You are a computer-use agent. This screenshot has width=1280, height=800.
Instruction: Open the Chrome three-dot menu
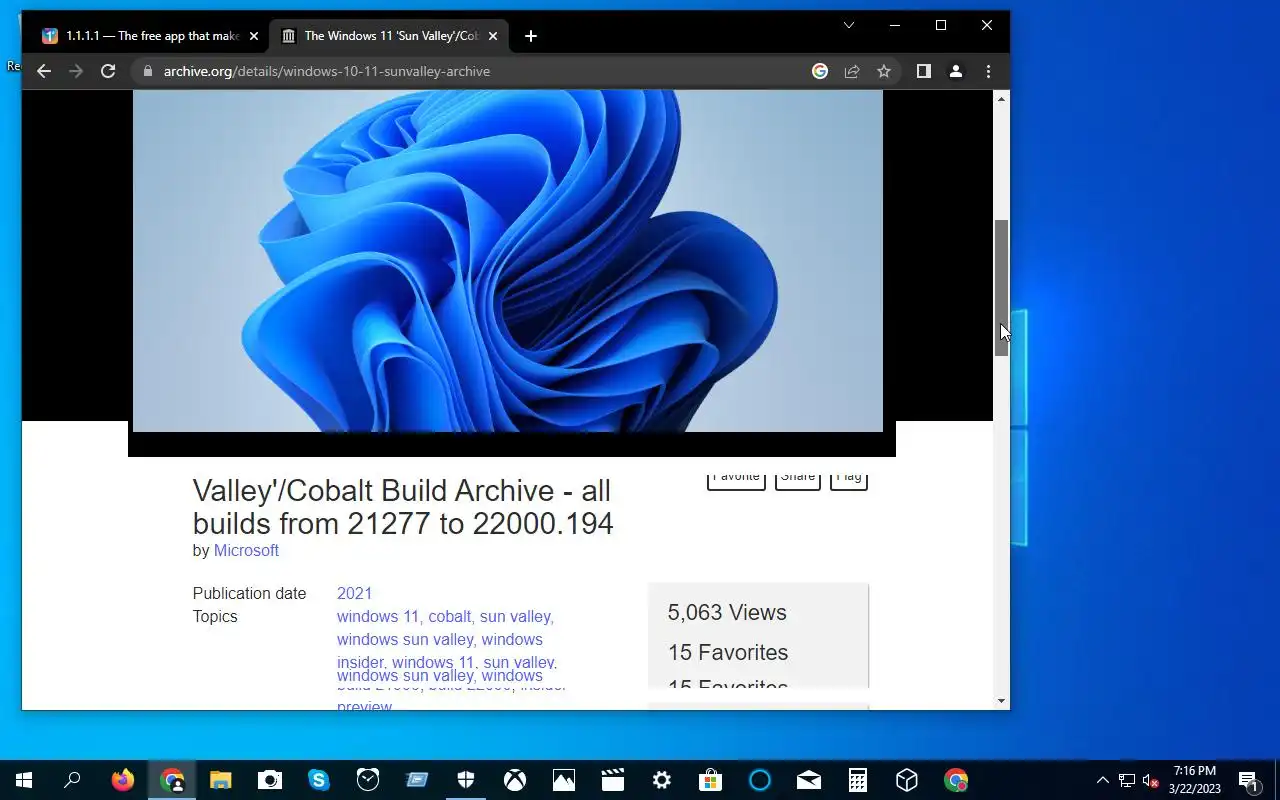point(988,71)
